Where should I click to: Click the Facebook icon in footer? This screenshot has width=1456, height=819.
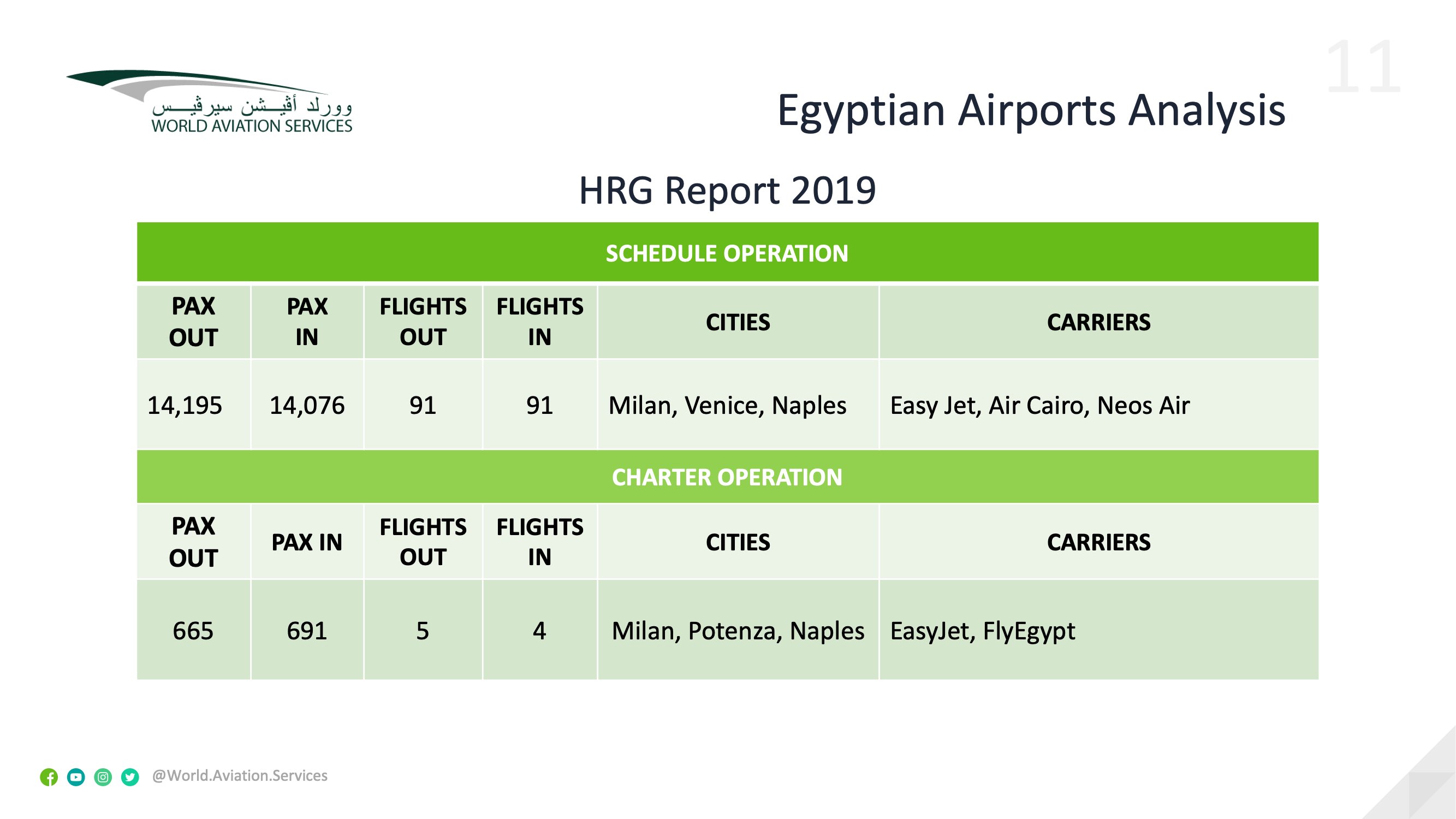coord(49,777)
